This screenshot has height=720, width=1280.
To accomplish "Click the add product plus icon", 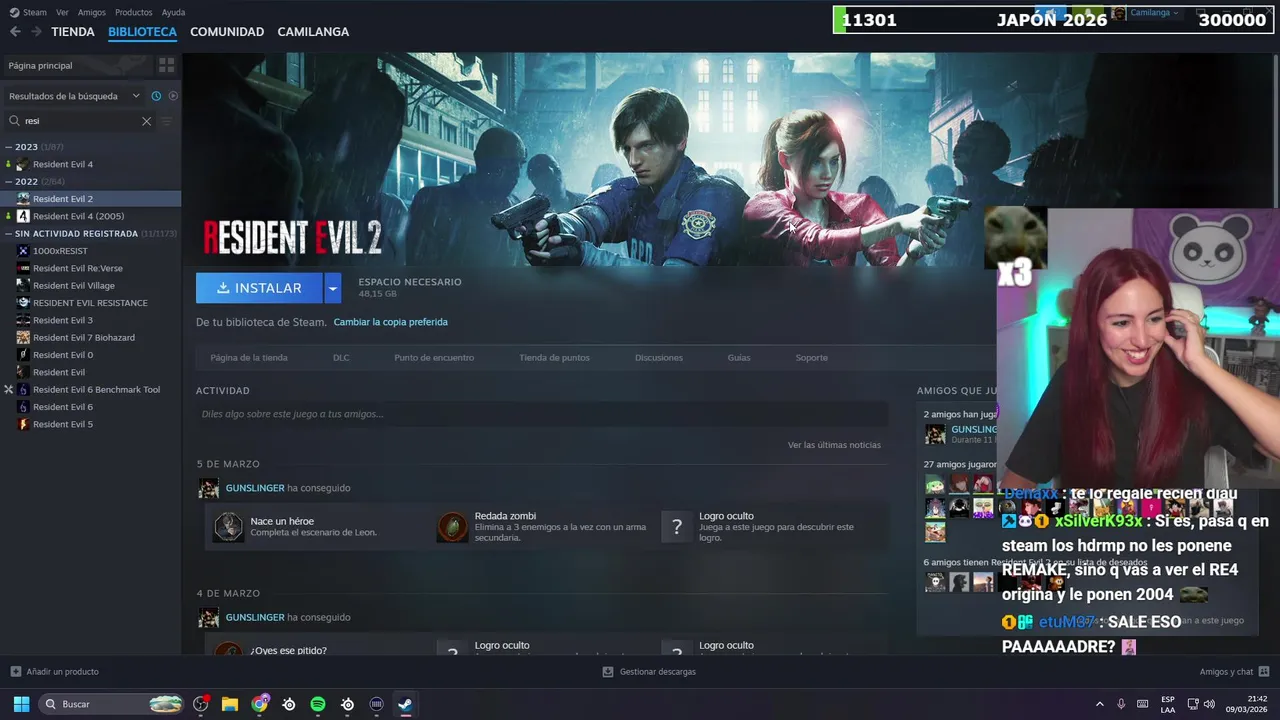I will point(15,671).
